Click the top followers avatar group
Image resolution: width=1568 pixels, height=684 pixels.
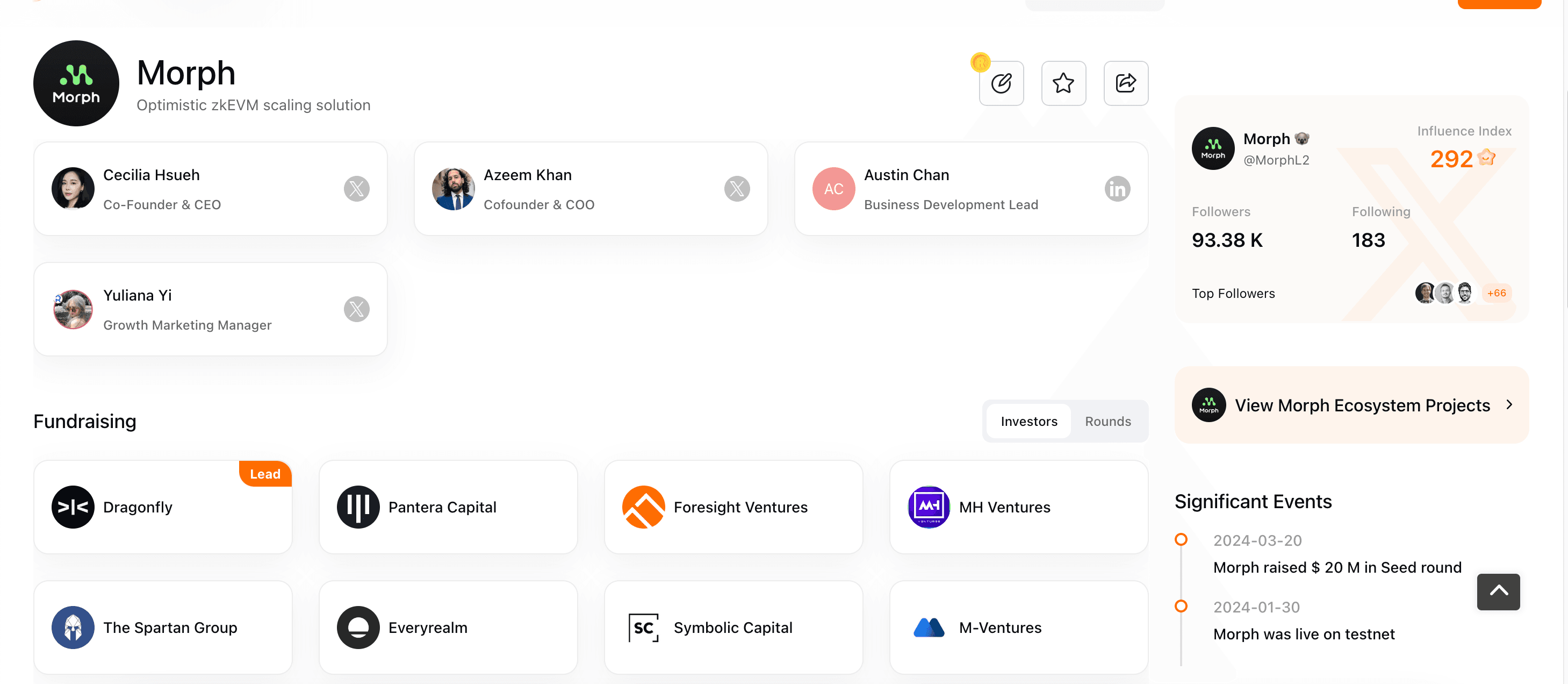point(1444,294)
